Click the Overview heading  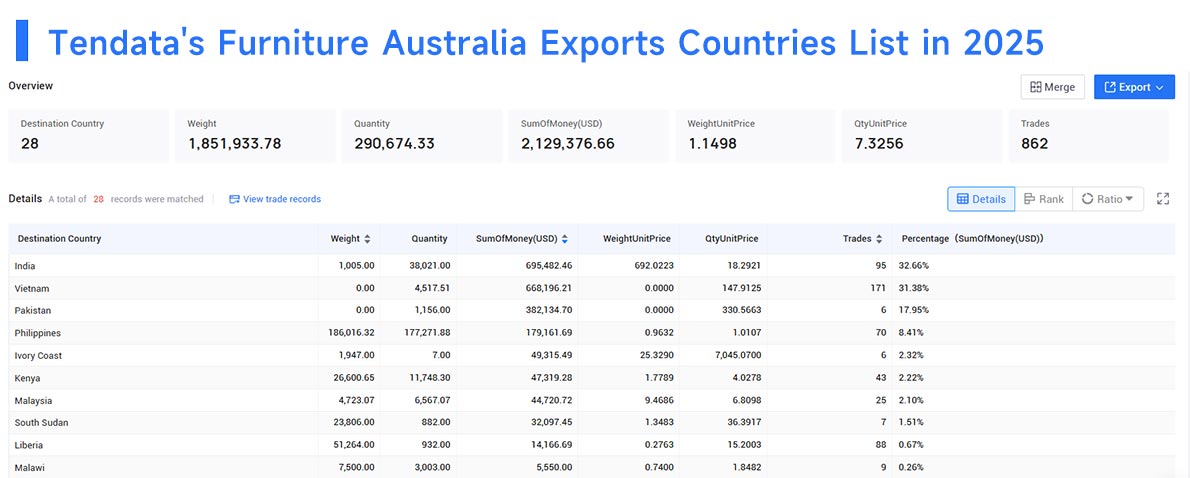[x=30, y=86]
